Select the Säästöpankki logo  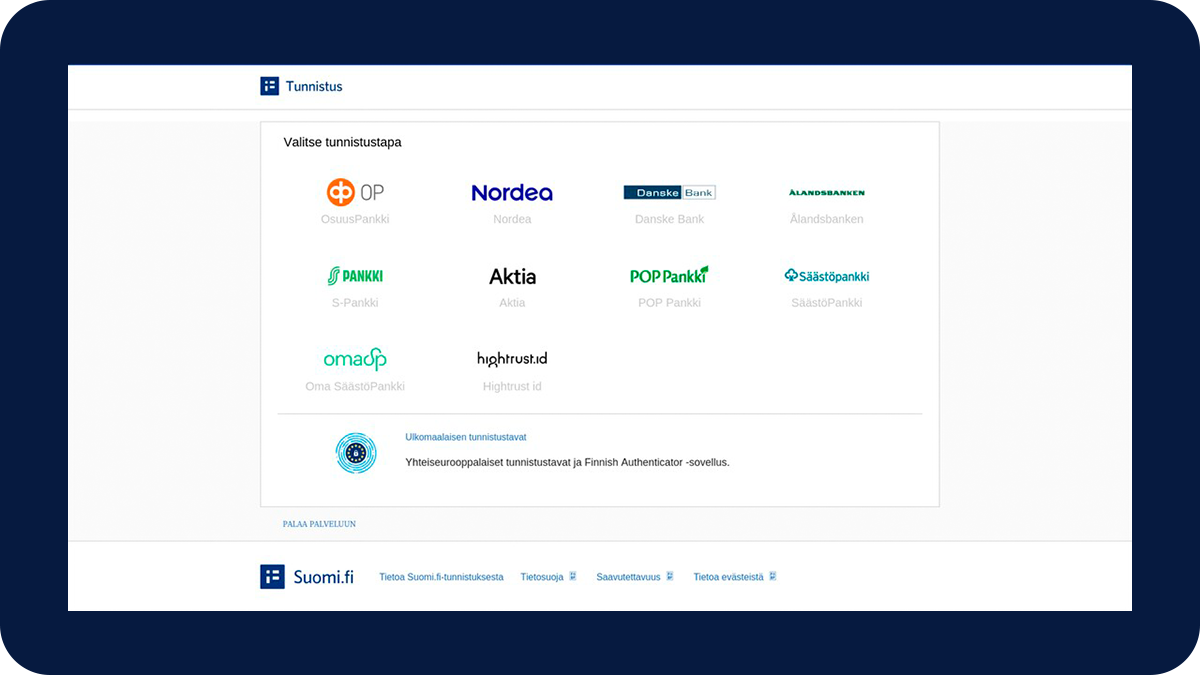tap(826, 276)
